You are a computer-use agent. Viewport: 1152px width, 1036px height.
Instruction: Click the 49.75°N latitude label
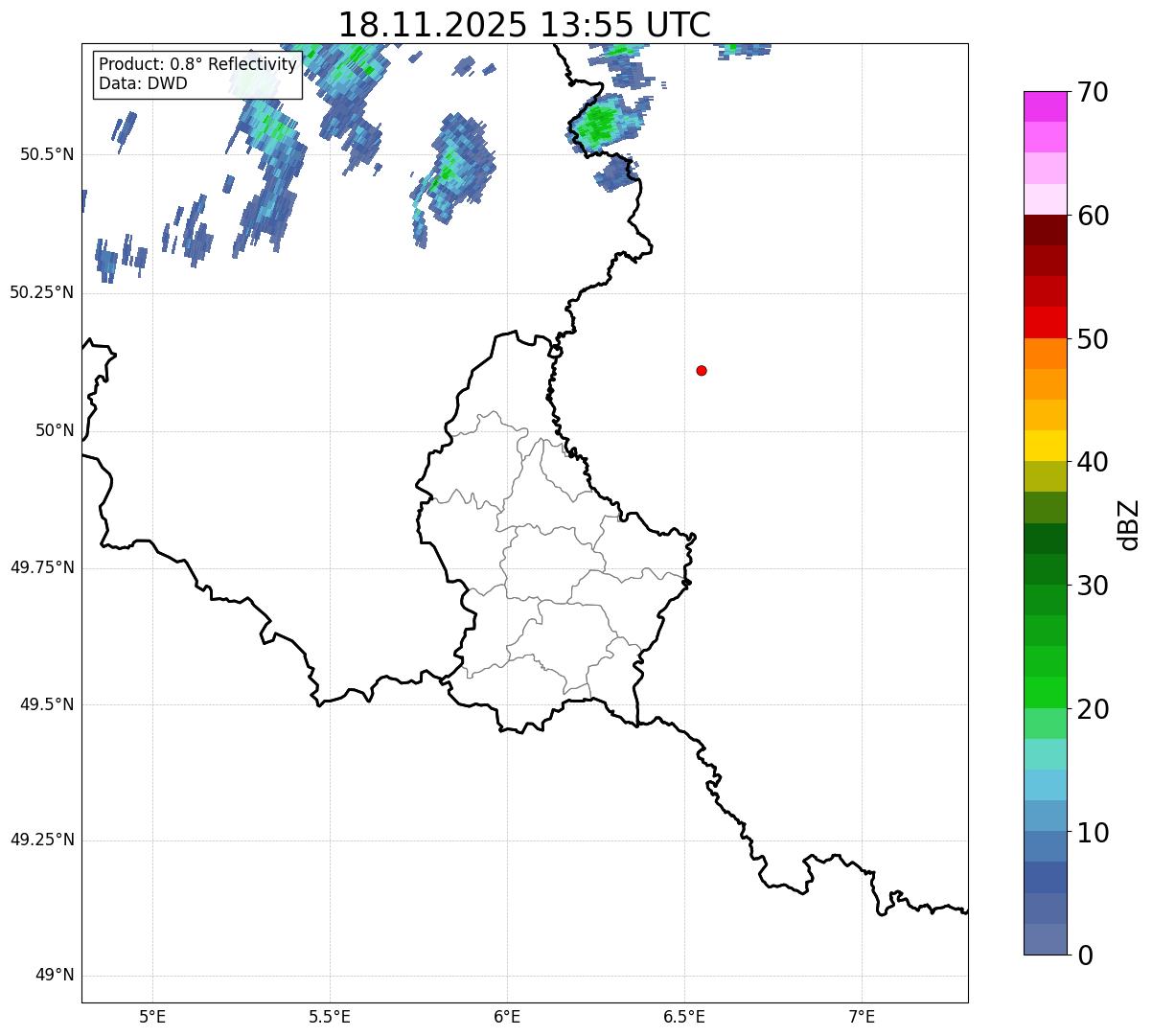pyautogui.click(x=42, y=567)
